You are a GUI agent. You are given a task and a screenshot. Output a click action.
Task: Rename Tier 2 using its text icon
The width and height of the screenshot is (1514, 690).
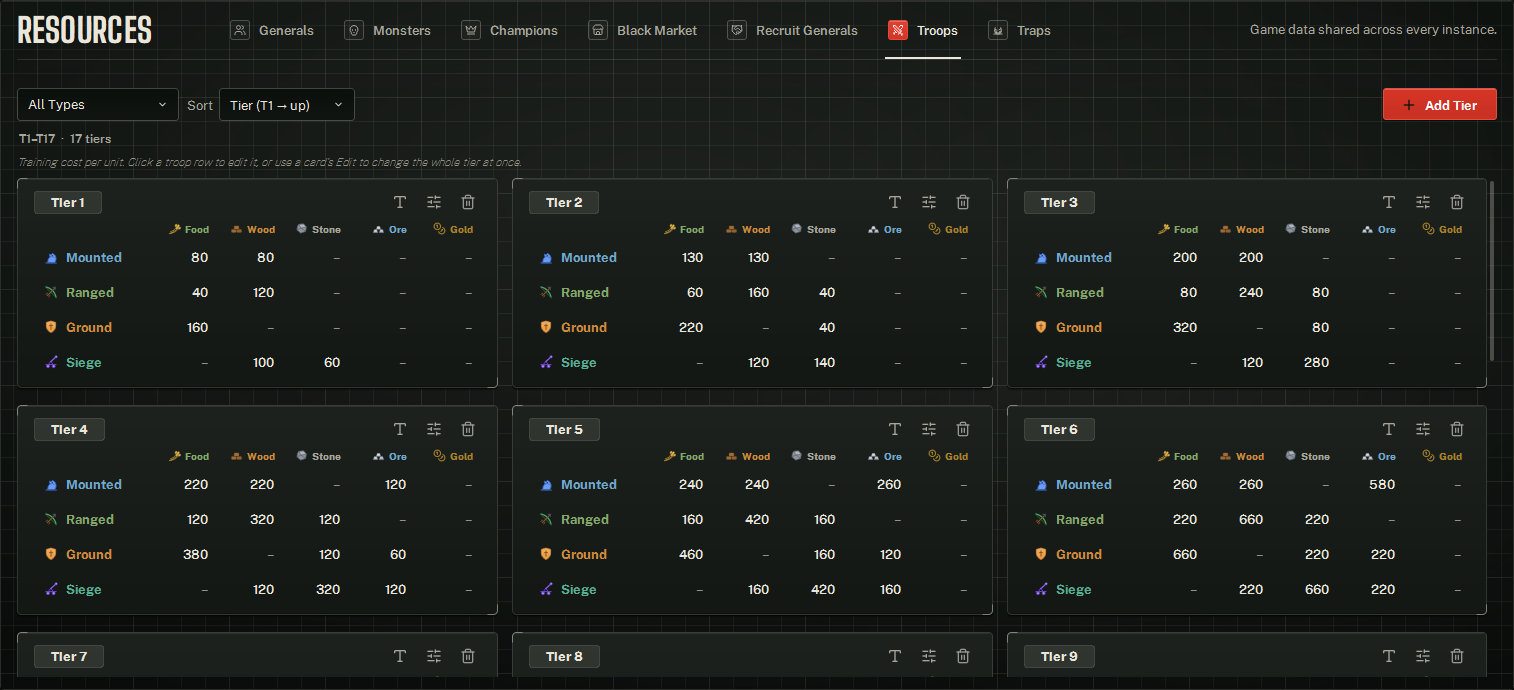895,202
